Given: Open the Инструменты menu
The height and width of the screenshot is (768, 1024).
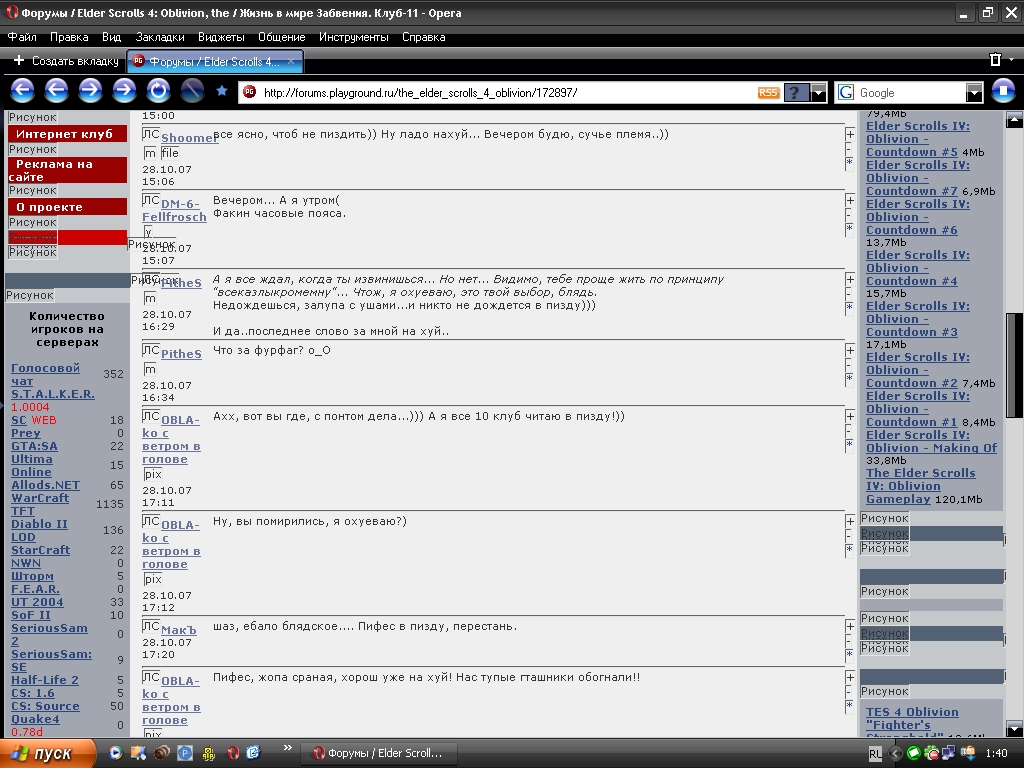Looking at the screenshot, I should pos(354,37).
